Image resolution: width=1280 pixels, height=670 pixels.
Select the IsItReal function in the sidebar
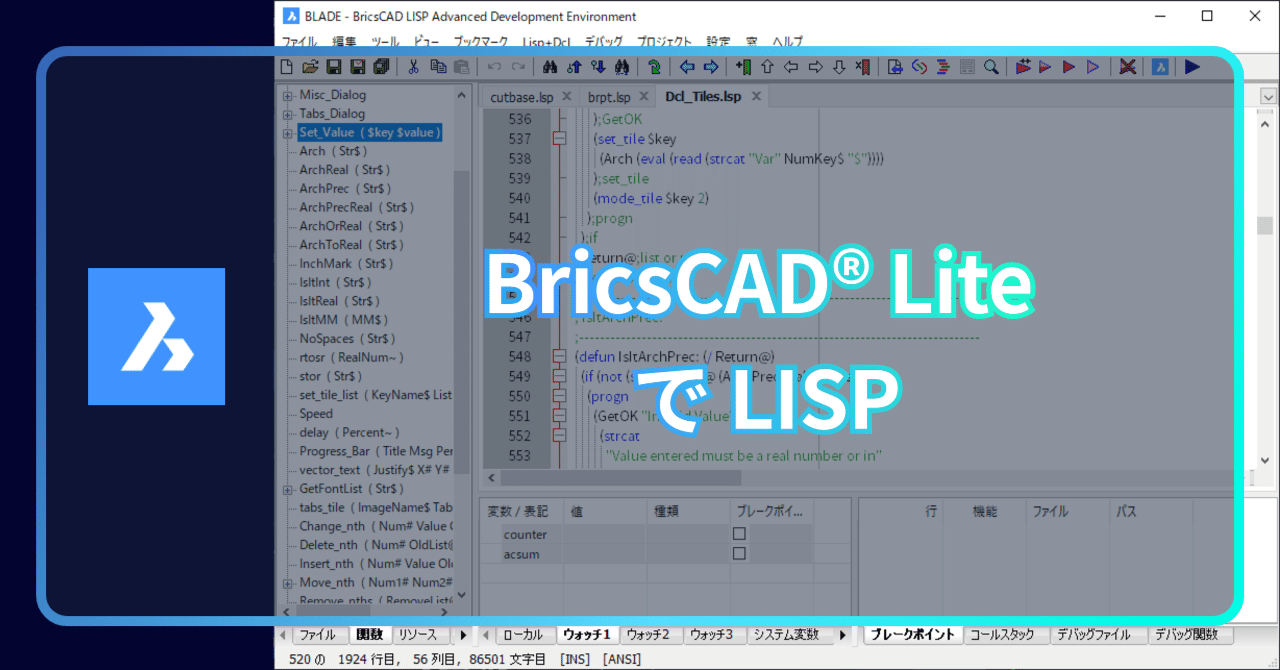coord(330,301)
